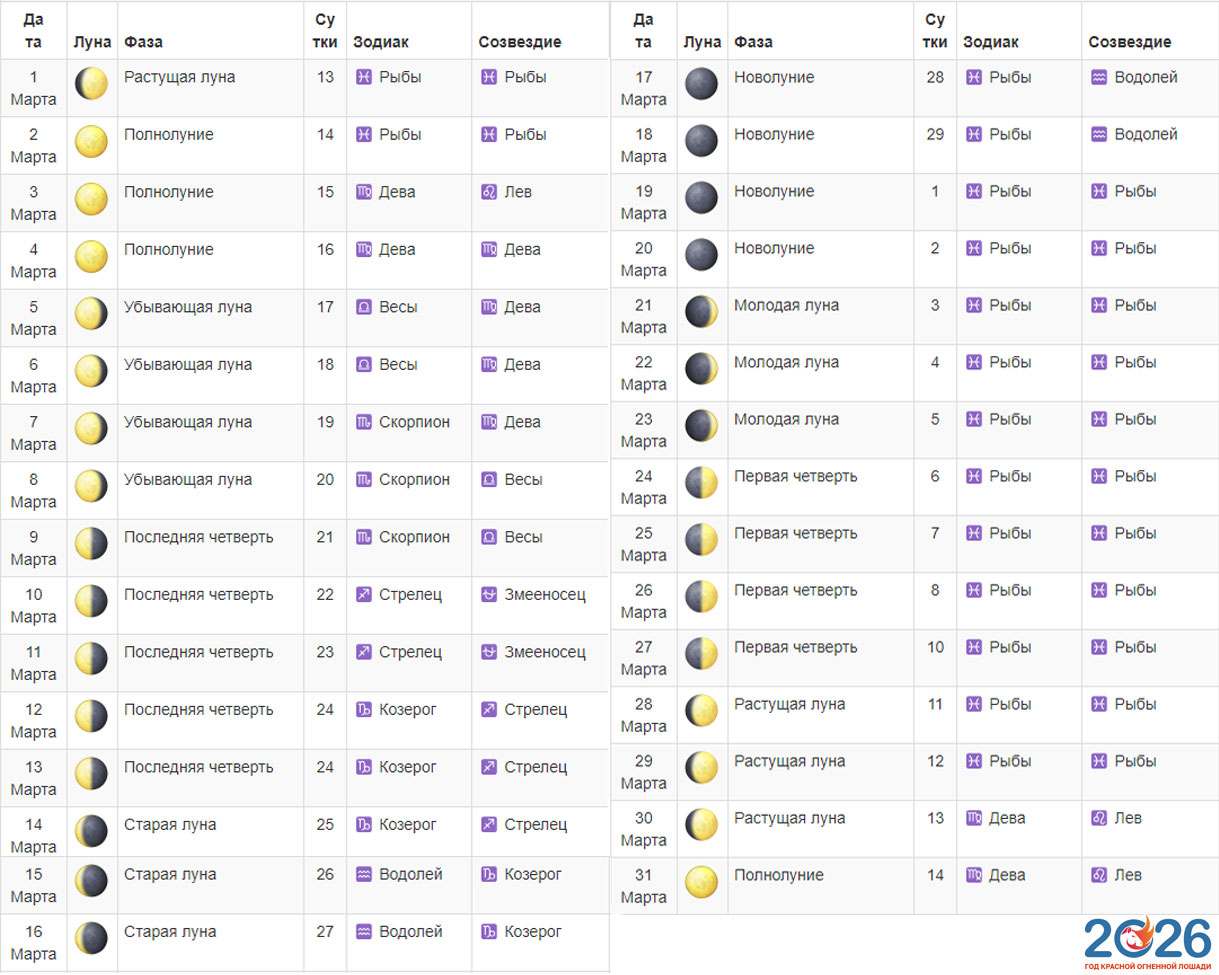
Task: Select the half-moon icon in 9 Марта row
Action: point(91,544)
